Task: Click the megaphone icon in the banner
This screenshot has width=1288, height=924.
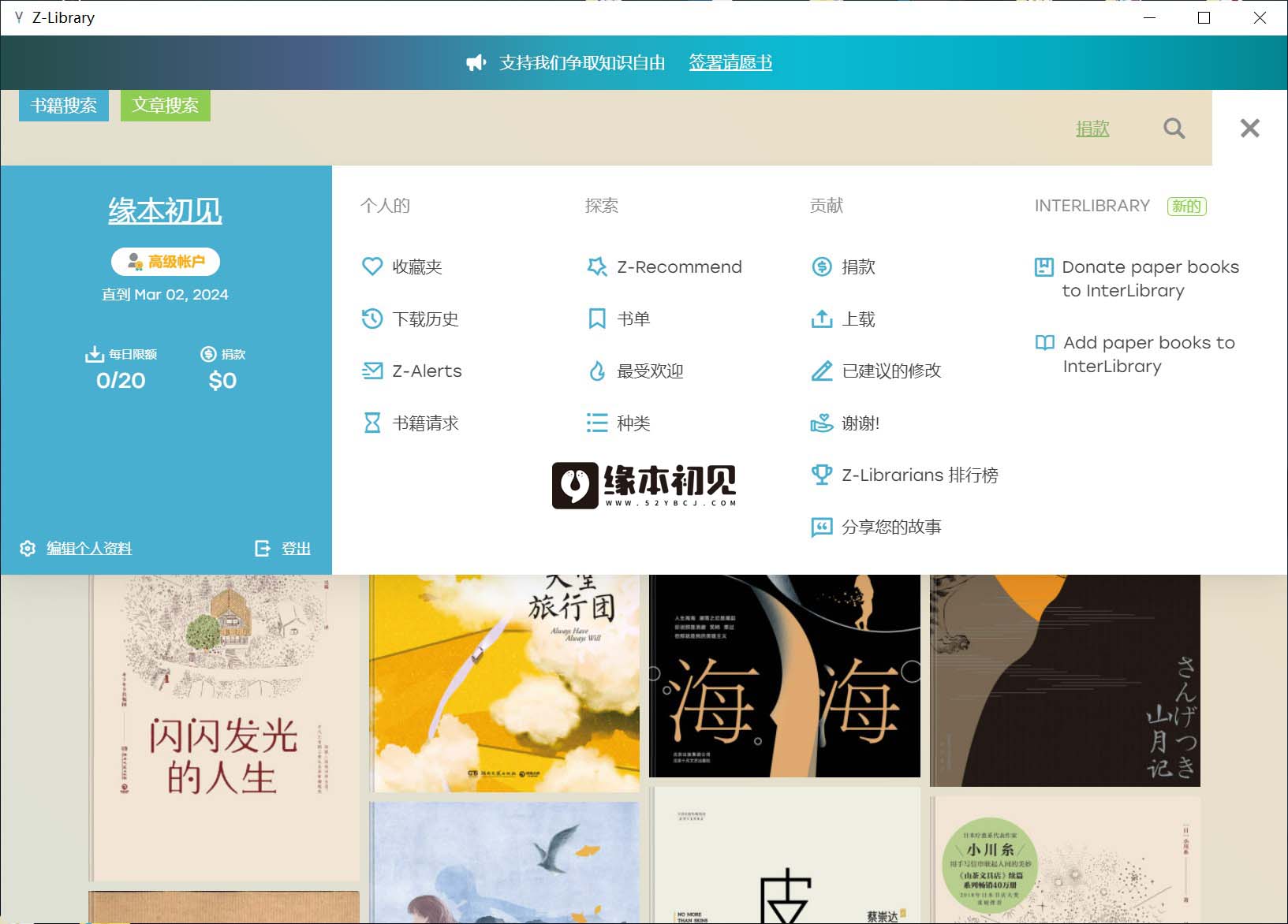Action: tap(476, 62)
